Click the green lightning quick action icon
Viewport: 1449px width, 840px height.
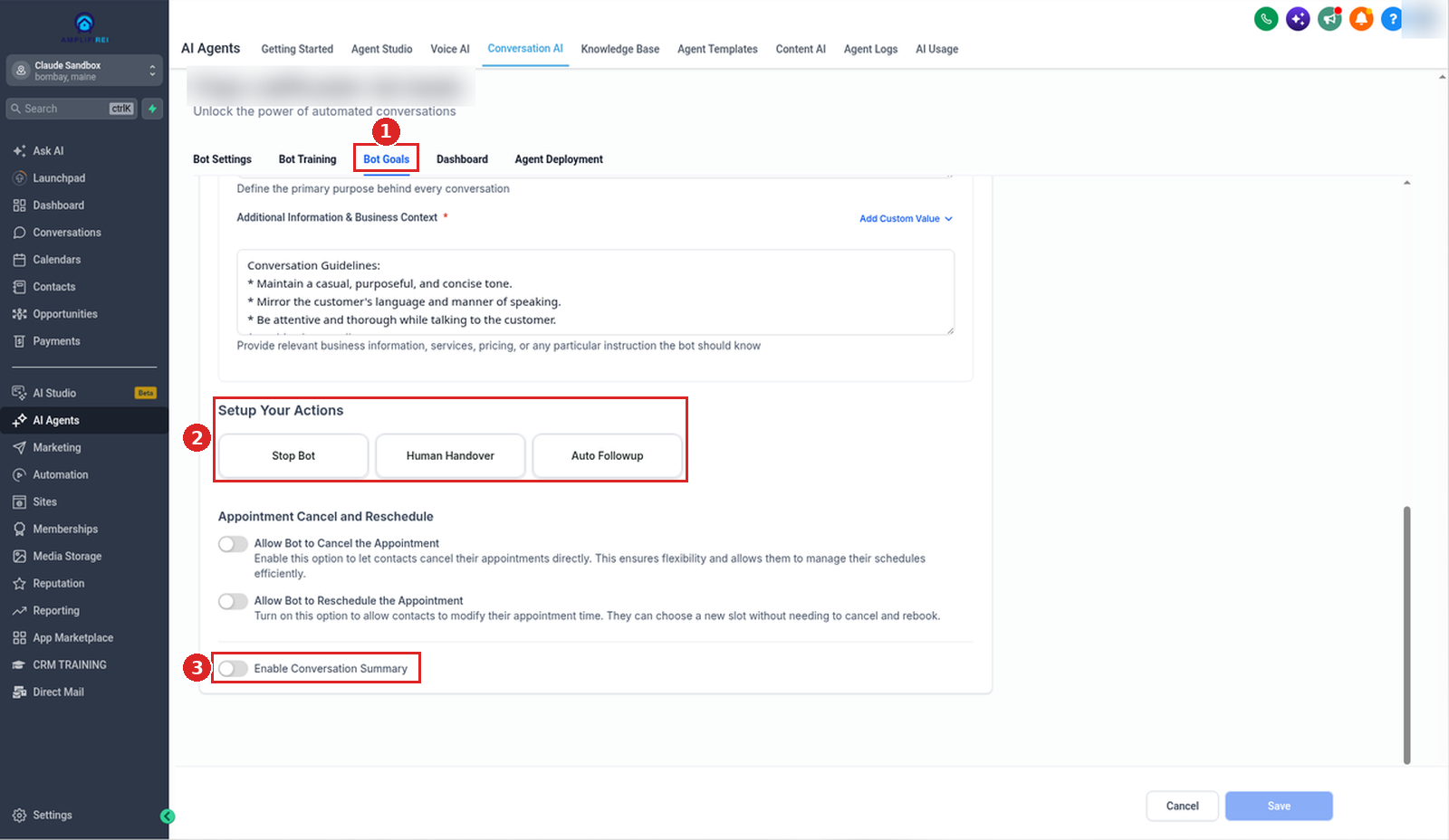(x=152, y=109)
